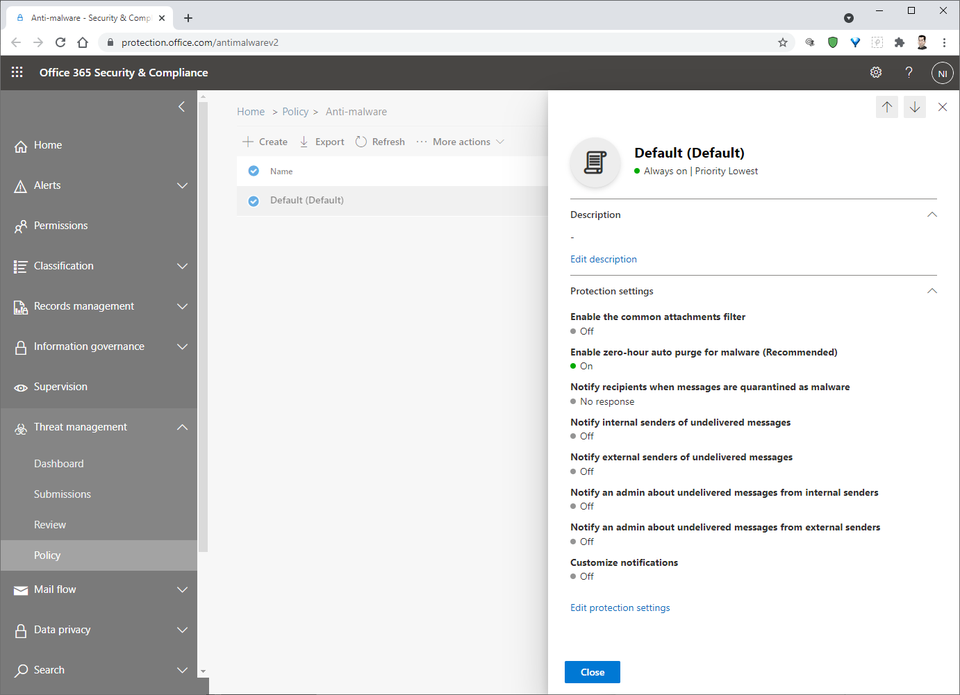The width and height of the screenshot is (960, 695).
Task: Select Home in the navigation sidebar
Action: click(47, 145)
